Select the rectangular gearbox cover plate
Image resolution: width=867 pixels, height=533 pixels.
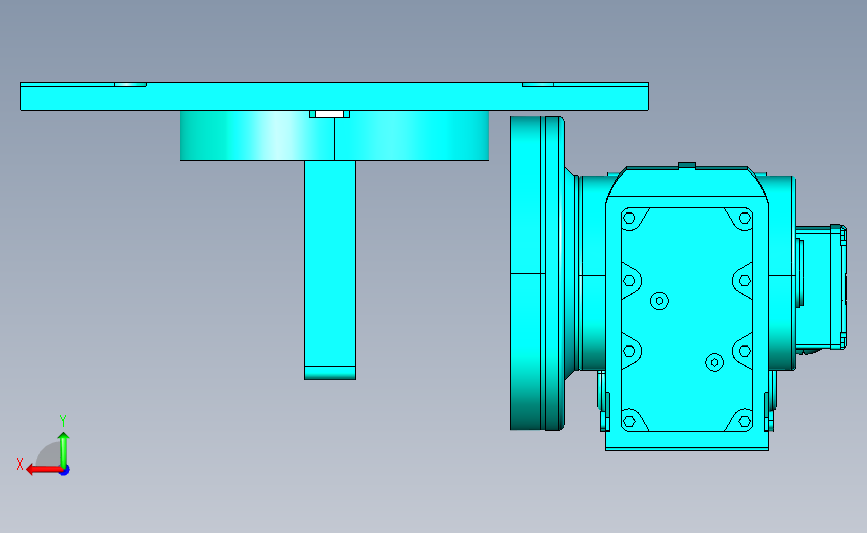pos(687,320)
